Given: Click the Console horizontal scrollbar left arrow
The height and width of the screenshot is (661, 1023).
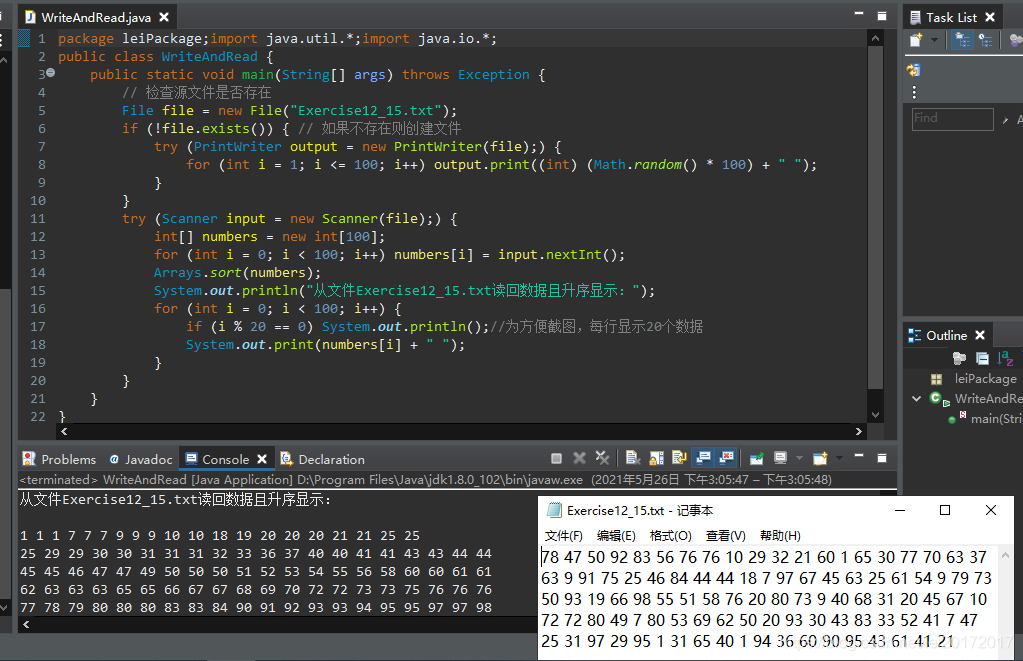Looking at the screenshot, I should pos(26,624).
